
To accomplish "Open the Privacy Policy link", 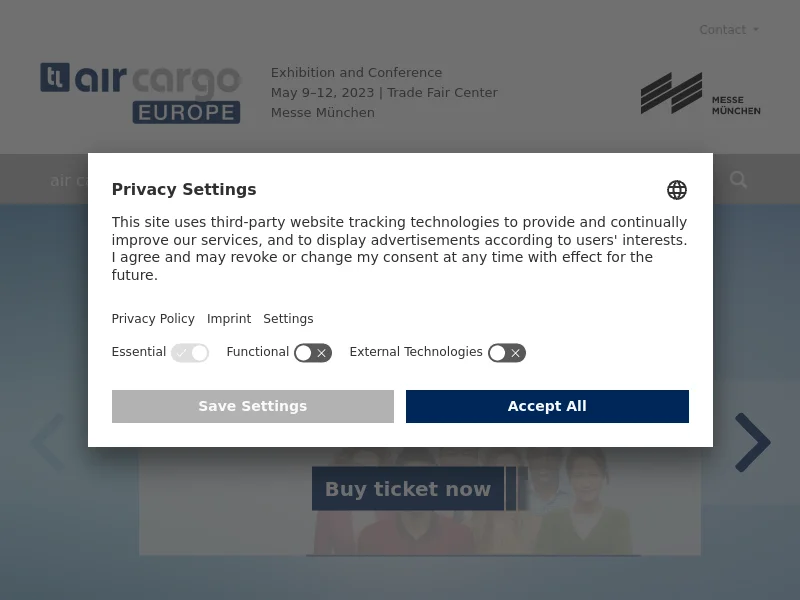I will tap(153, 319).
